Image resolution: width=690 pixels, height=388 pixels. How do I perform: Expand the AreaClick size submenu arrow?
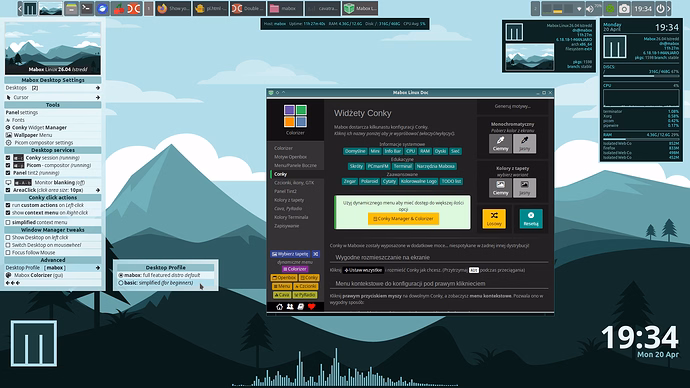click(98, 190)
